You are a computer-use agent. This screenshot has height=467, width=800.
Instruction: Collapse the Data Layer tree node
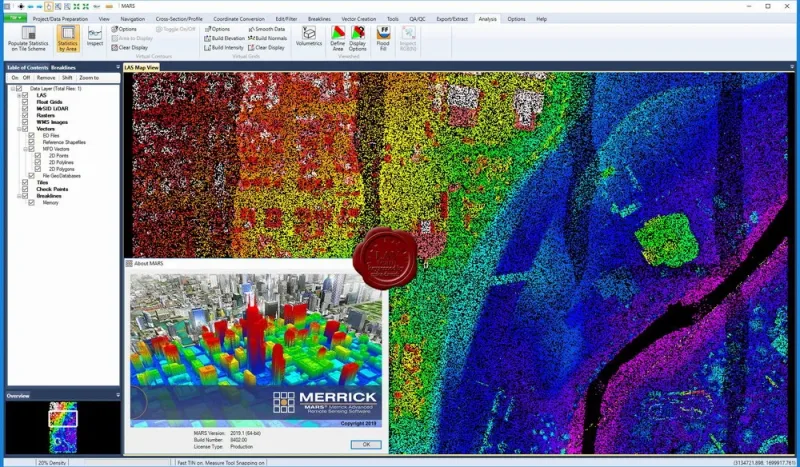[13, 89]
